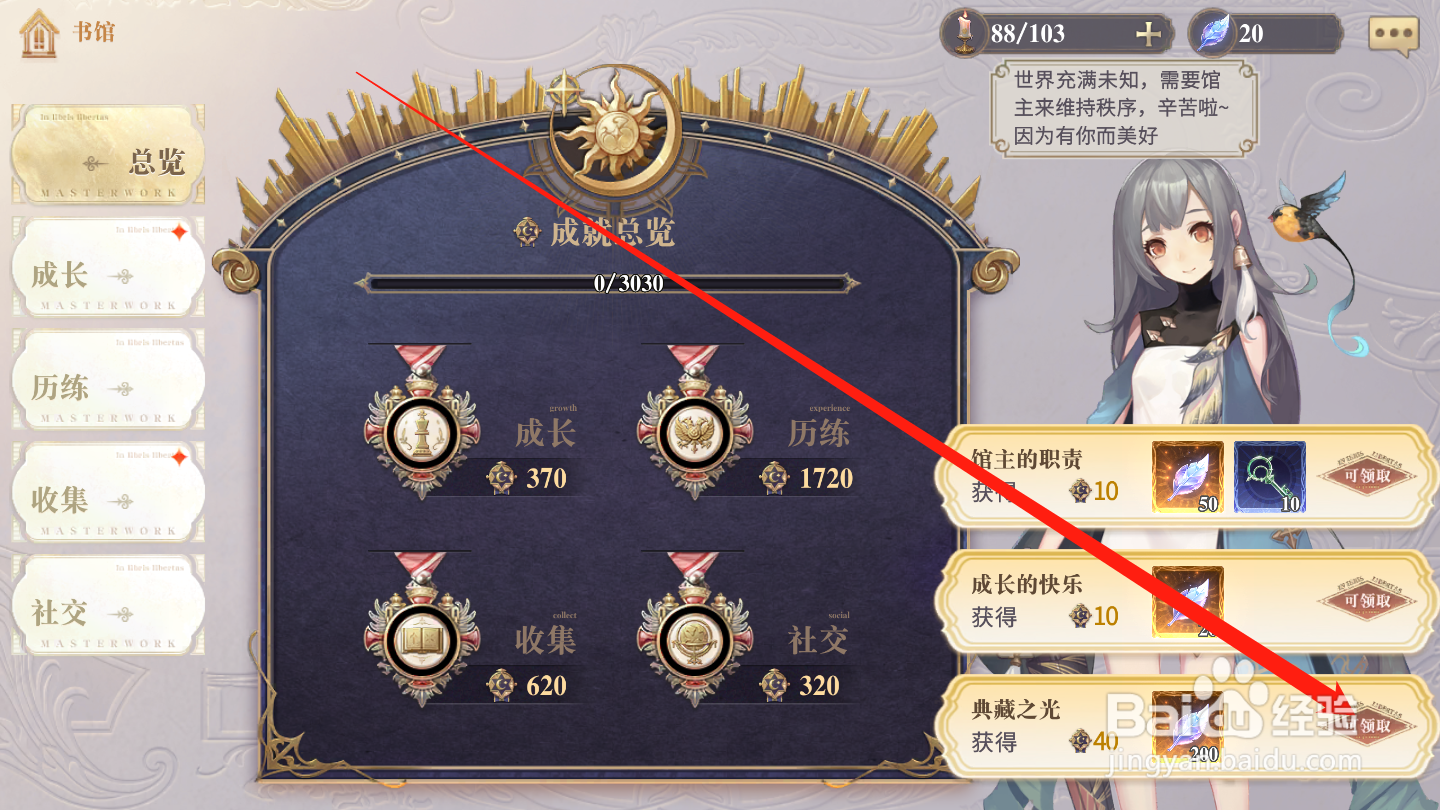
Task: Open the chat bubble icon
Action: [1393, 35]
